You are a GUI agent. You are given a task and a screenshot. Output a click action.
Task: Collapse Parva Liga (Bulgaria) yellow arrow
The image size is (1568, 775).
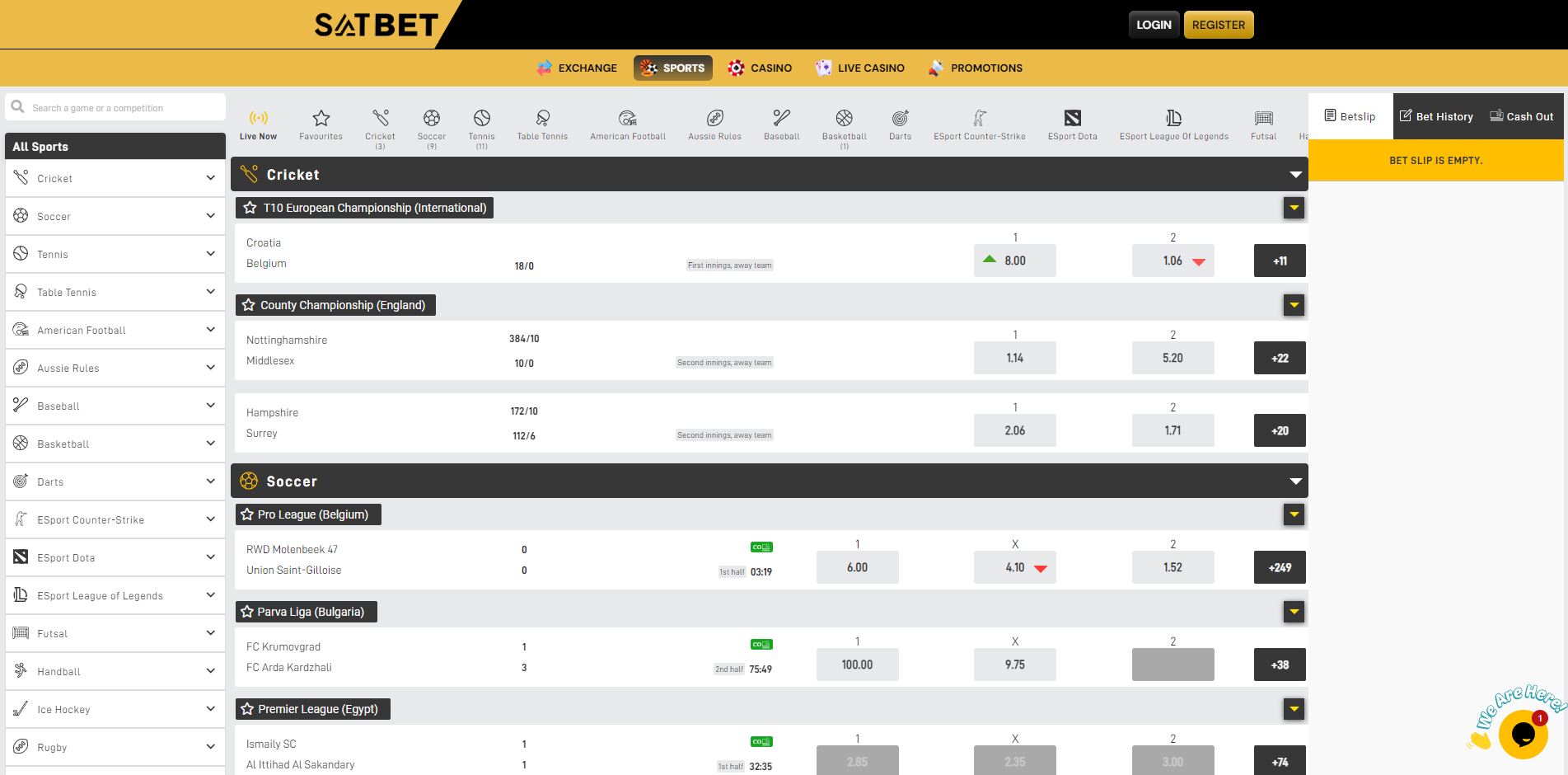tap(1294, 612)
